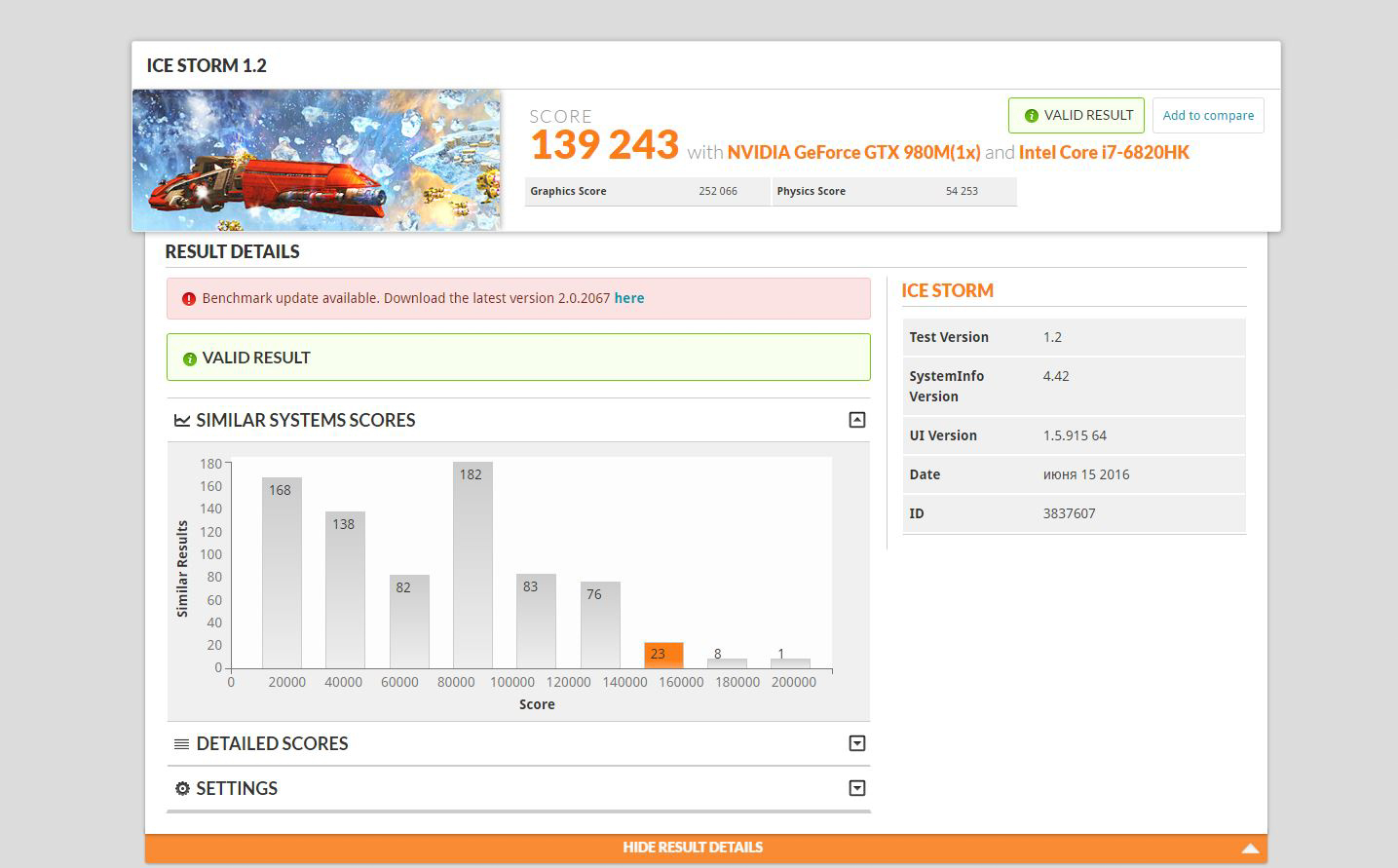Viewport: 1398px width, 868px height.
Task: Click the green info icon beside VALID RESULT banner
Action: (190, 359)
